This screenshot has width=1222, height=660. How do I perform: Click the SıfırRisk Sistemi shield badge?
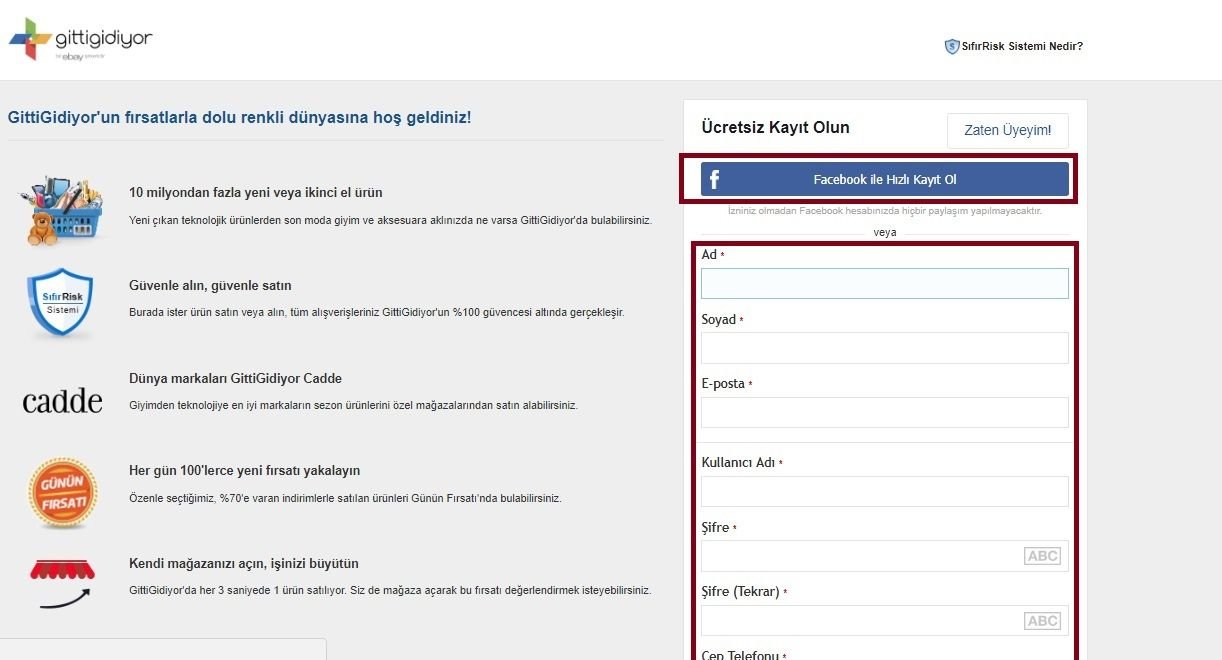pyautogui.click(x=61, y=302)
